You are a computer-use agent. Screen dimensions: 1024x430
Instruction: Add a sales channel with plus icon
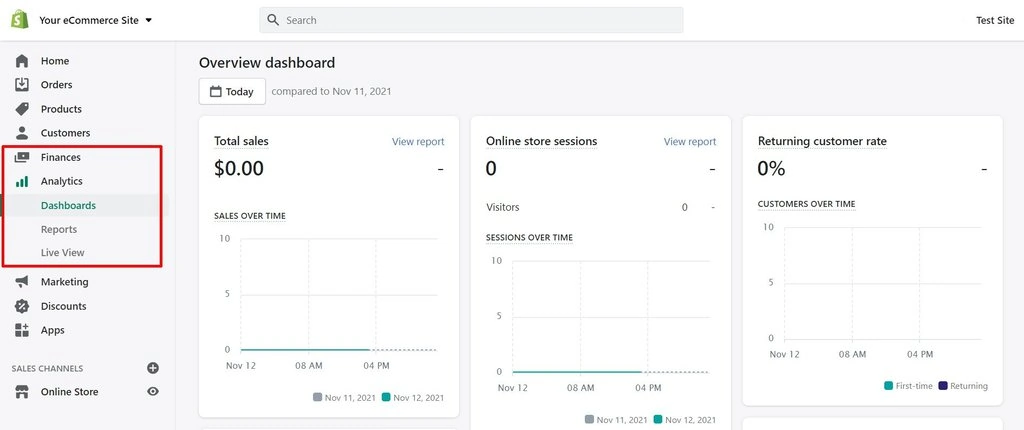(153, 368)
